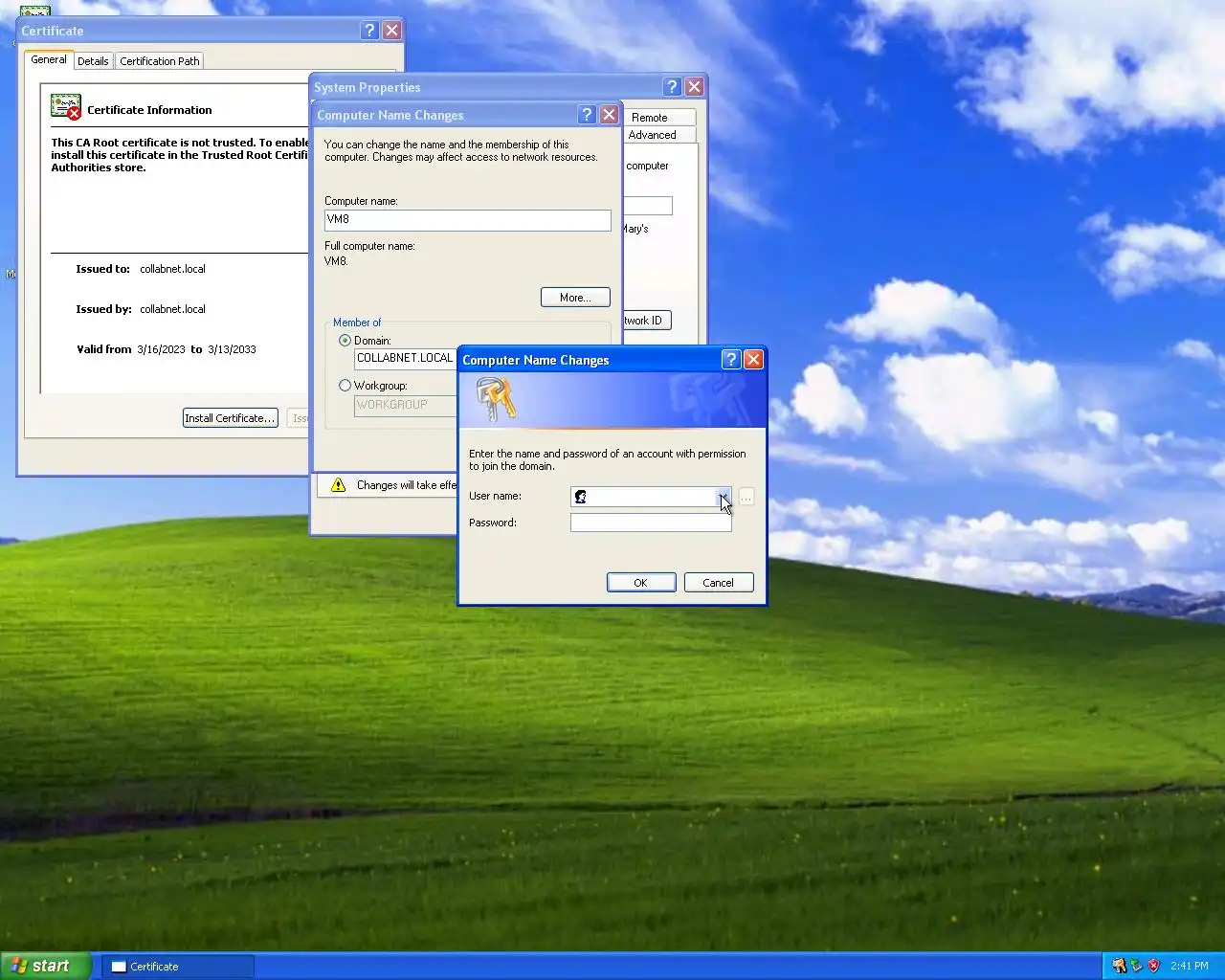Click the Changes will take effect warning text
The height and width of the screenshot is (980, 1225).
click(407, 485)
